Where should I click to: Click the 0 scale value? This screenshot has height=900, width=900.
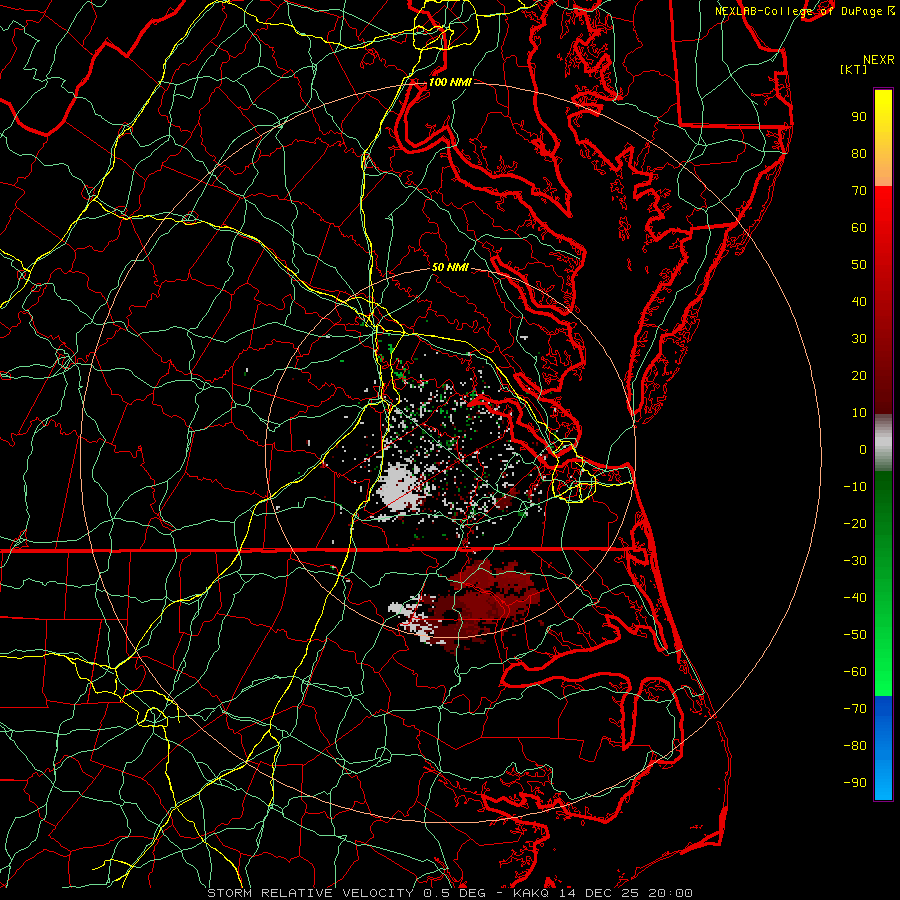pos(863,450)
